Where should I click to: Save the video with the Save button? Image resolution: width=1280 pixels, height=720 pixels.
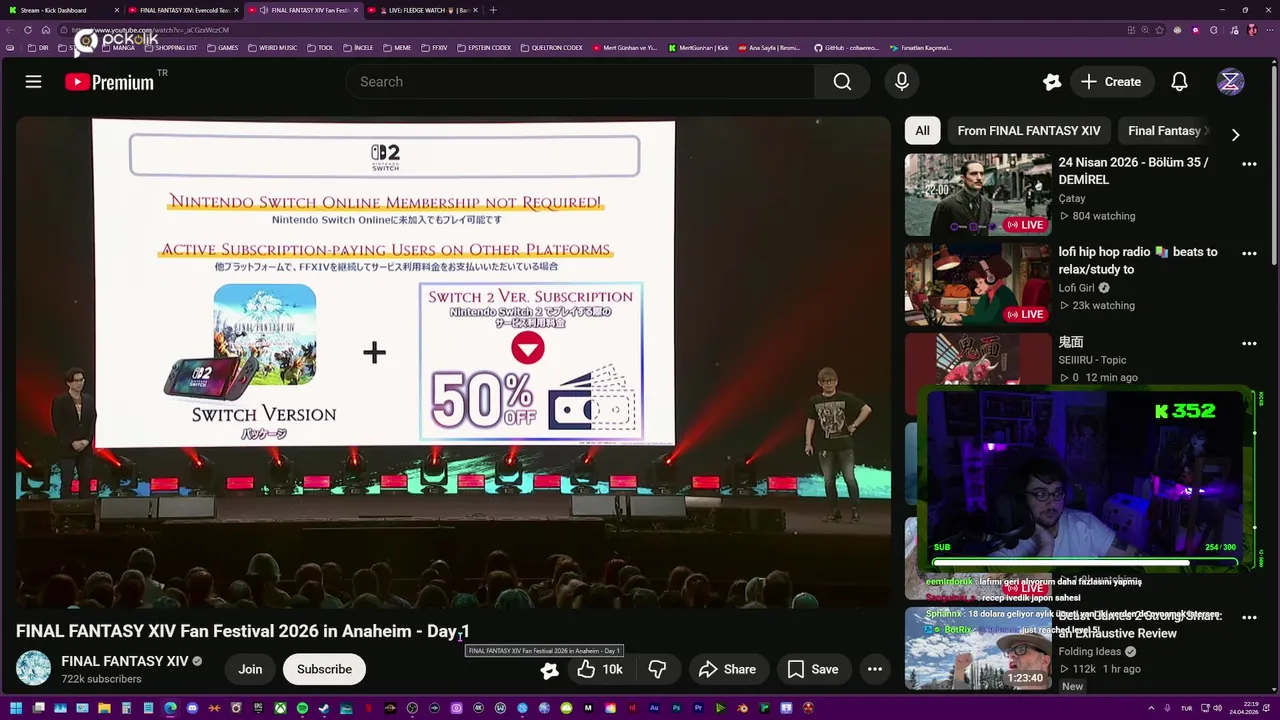click(813, 669)
